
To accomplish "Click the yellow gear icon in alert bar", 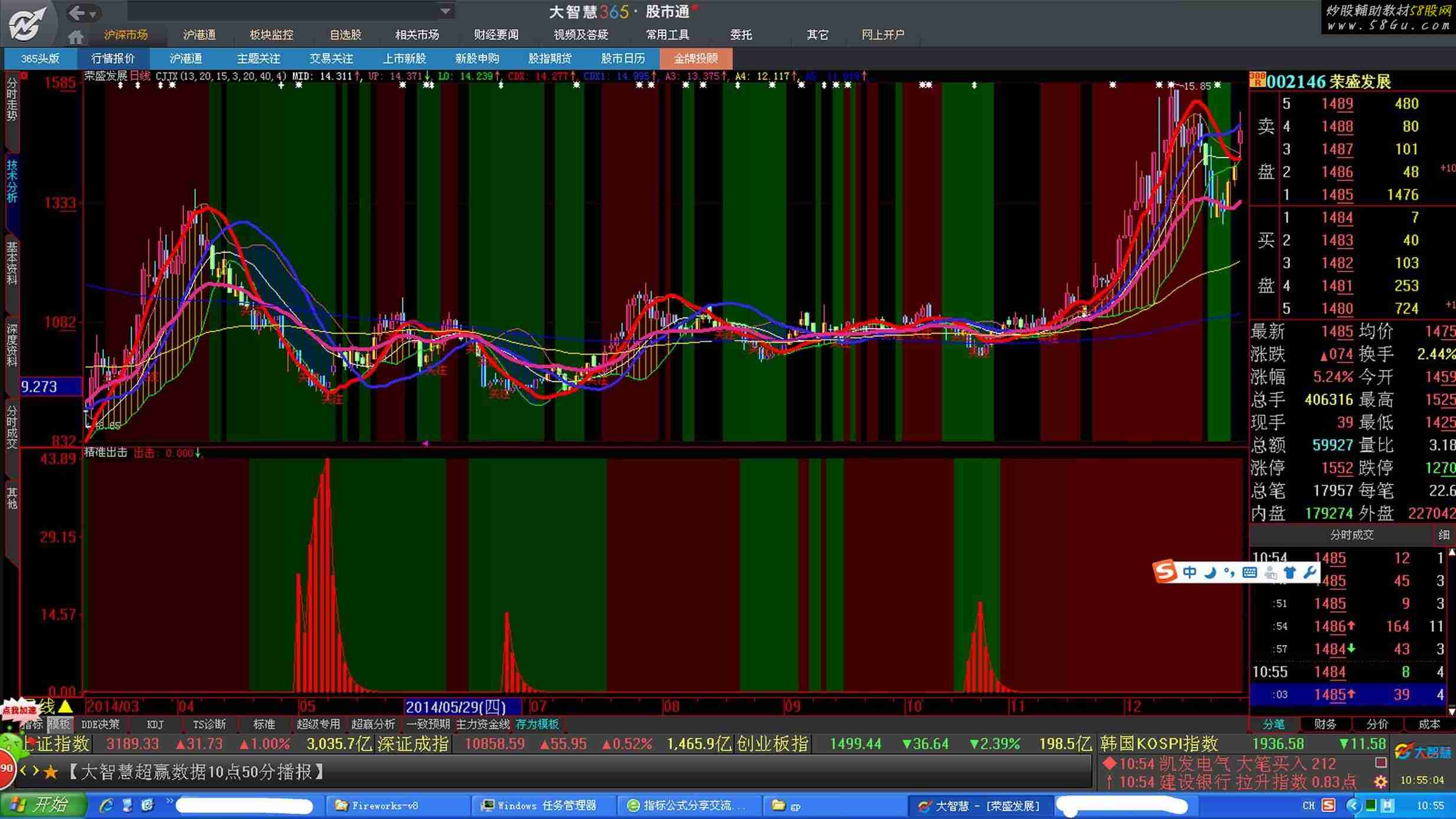I will 1380,782.
